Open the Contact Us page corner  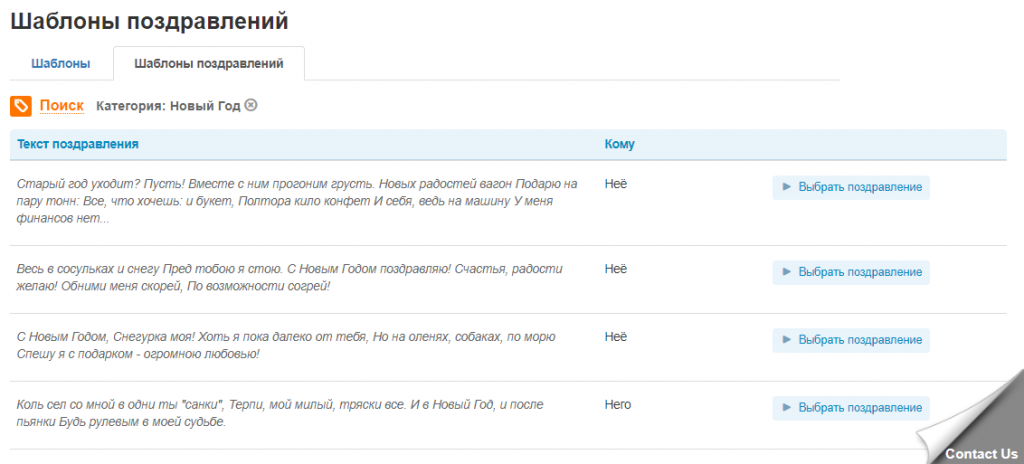click(x=980, y=453)
